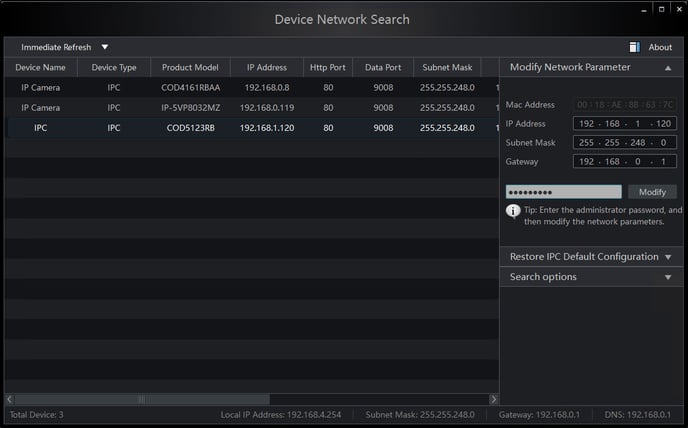Open Immediate Refresh dropdown arrow
This screenshot has width=688, height=428.
click(x=105, y=47)
